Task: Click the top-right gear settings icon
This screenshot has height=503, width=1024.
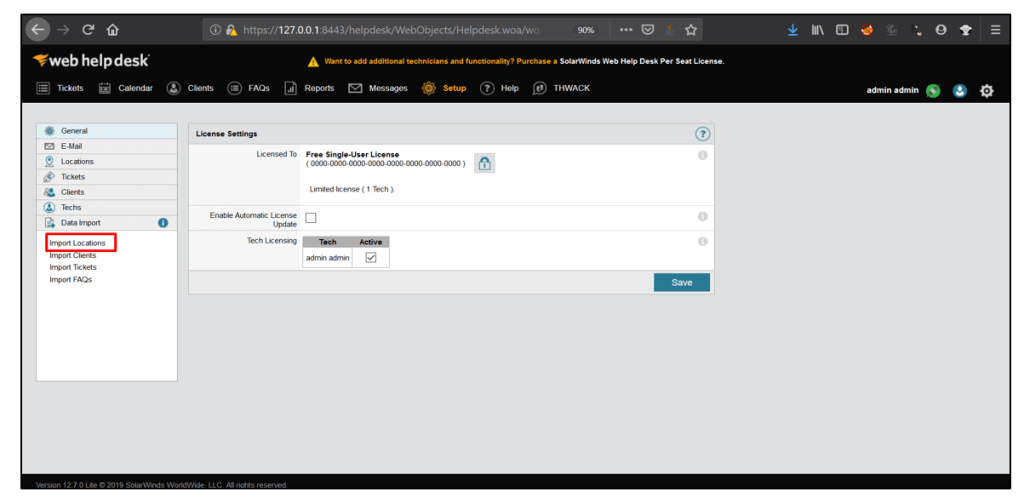Action: tap(987, 91)
